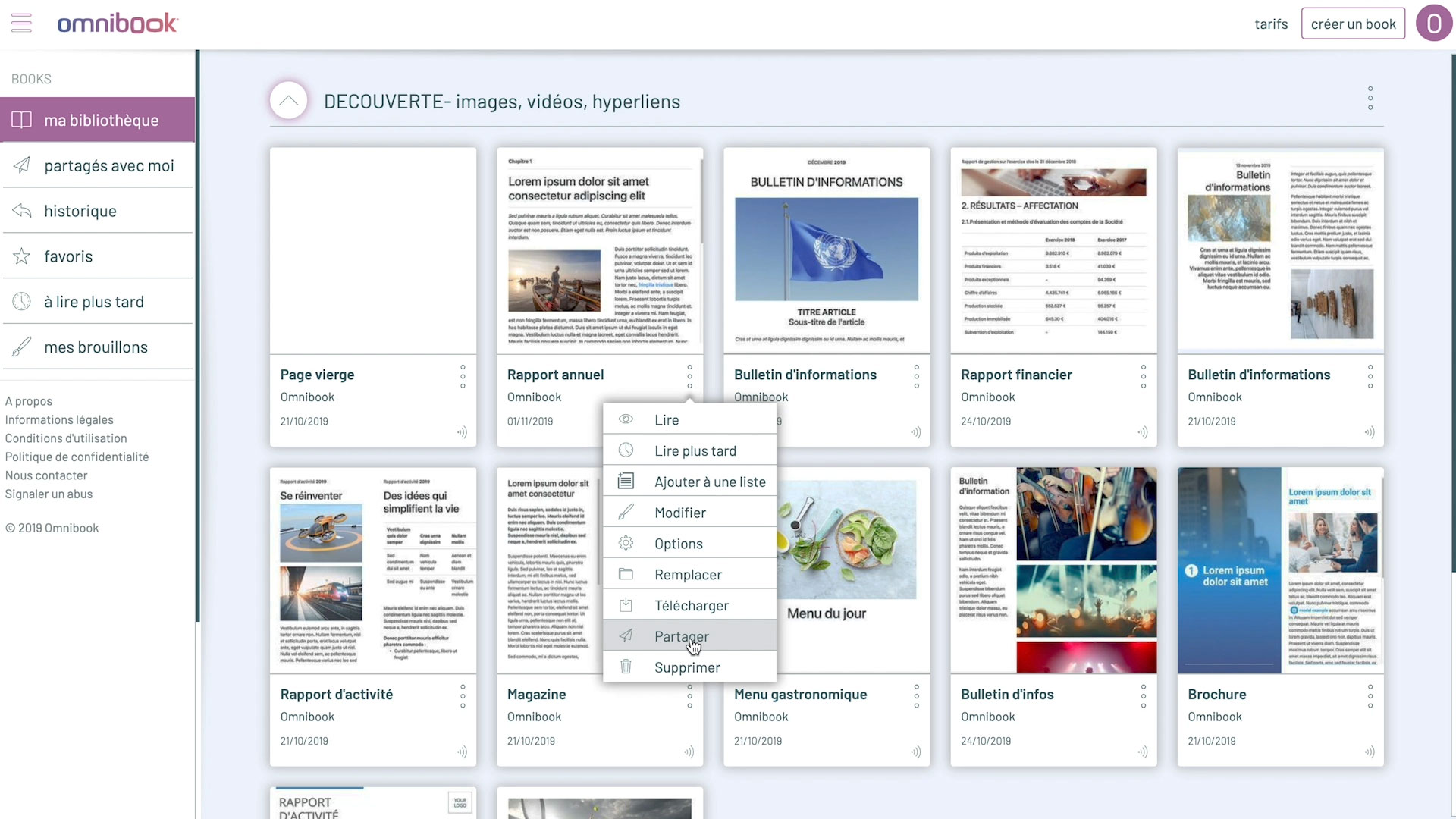Click the user avatar icon
Image resolution: width=1456 pixels, height=819 pixels.
click(1433, 24)
